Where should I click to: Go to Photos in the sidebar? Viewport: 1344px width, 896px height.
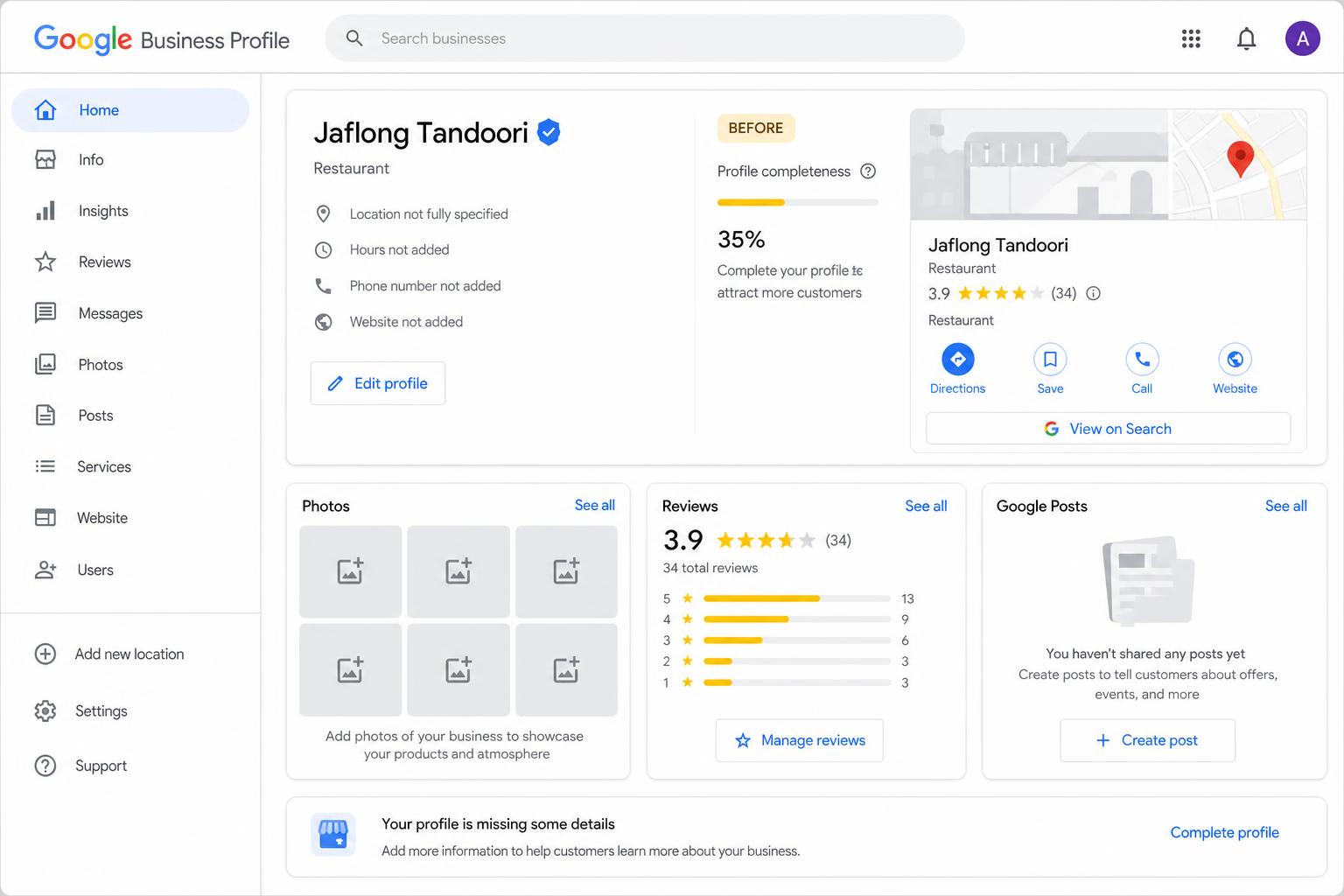pos(130,365)
